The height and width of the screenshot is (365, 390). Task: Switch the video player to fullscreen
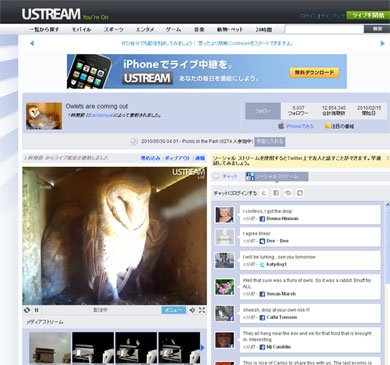tap(202, 310)
